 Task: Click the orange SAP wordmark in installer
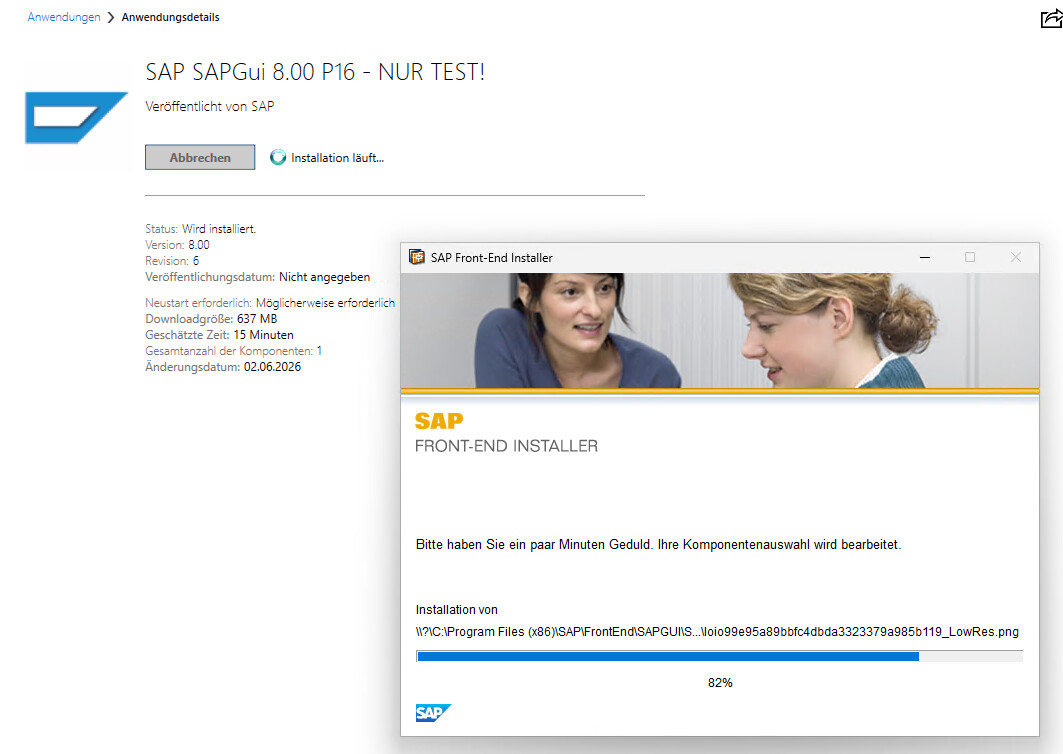coord(439,421)
